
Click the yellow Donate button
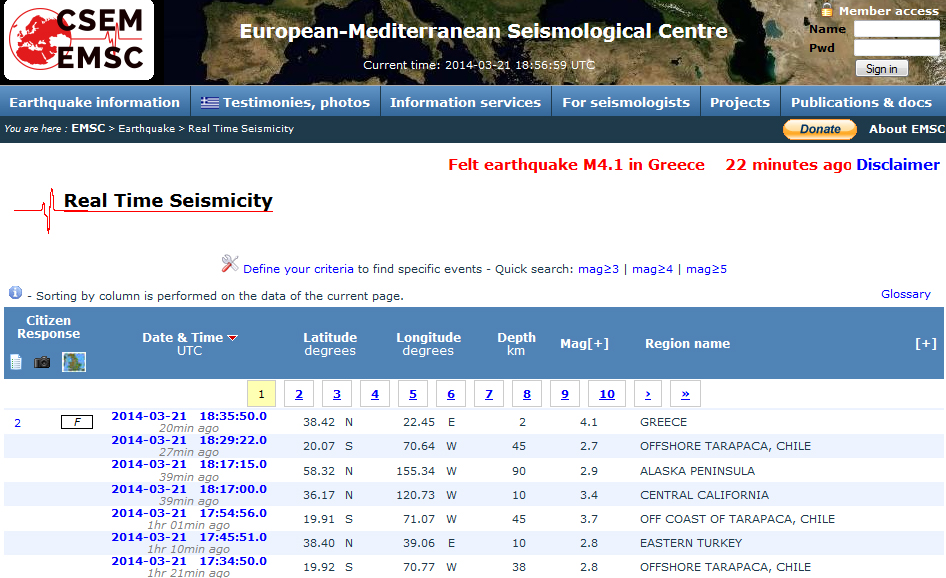click(x=820, y=129)
